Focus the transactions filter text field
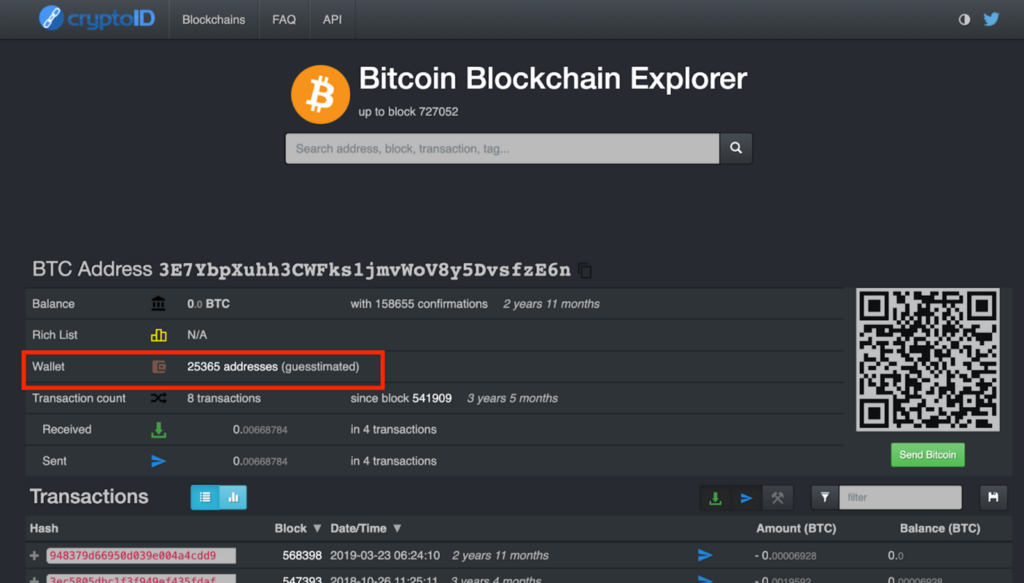This screenshot has height=583, width=1024. (x=900, y=497)
